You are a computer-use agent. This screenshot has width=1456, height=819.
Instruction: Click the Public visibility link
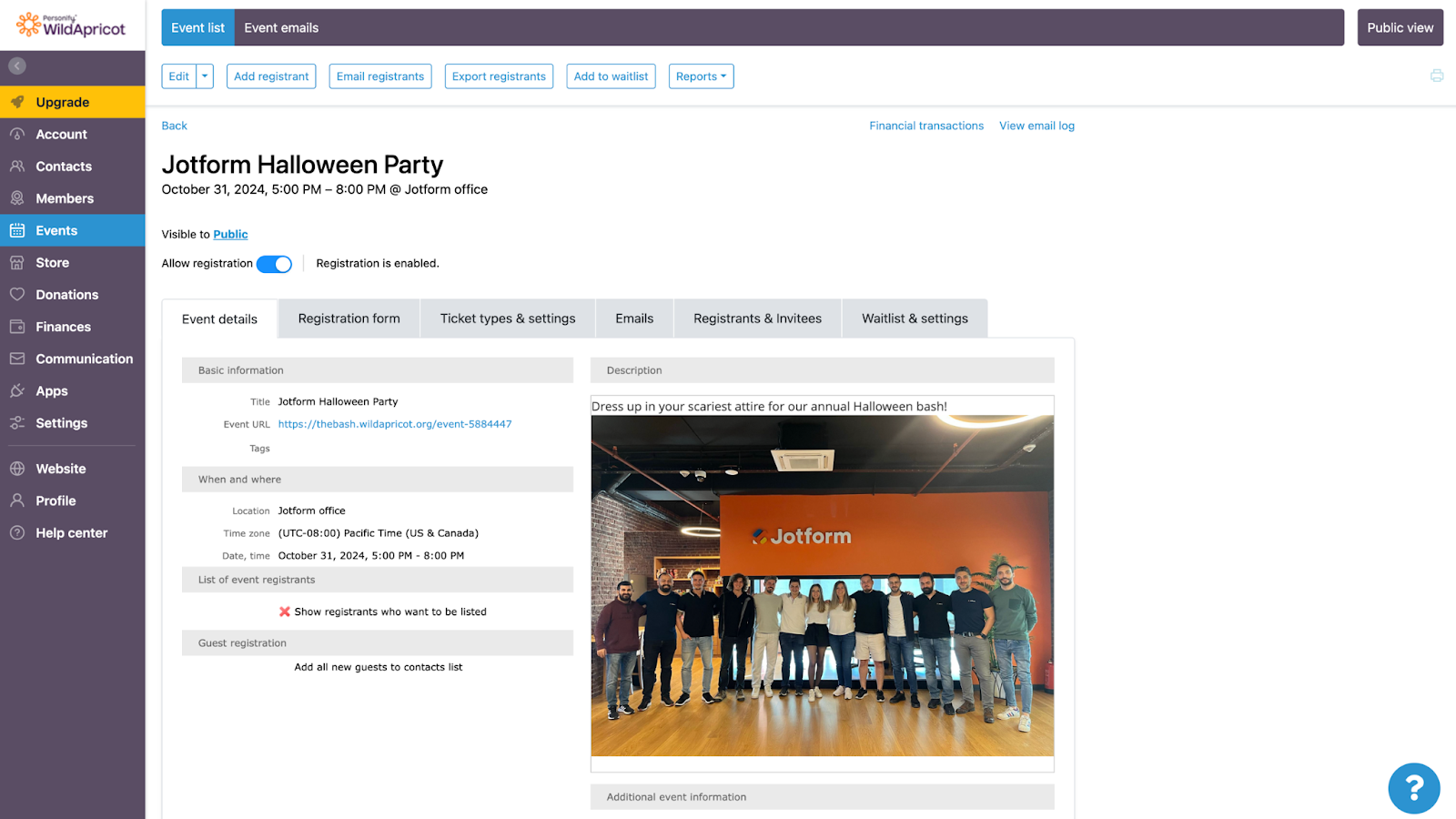[230, 235]
